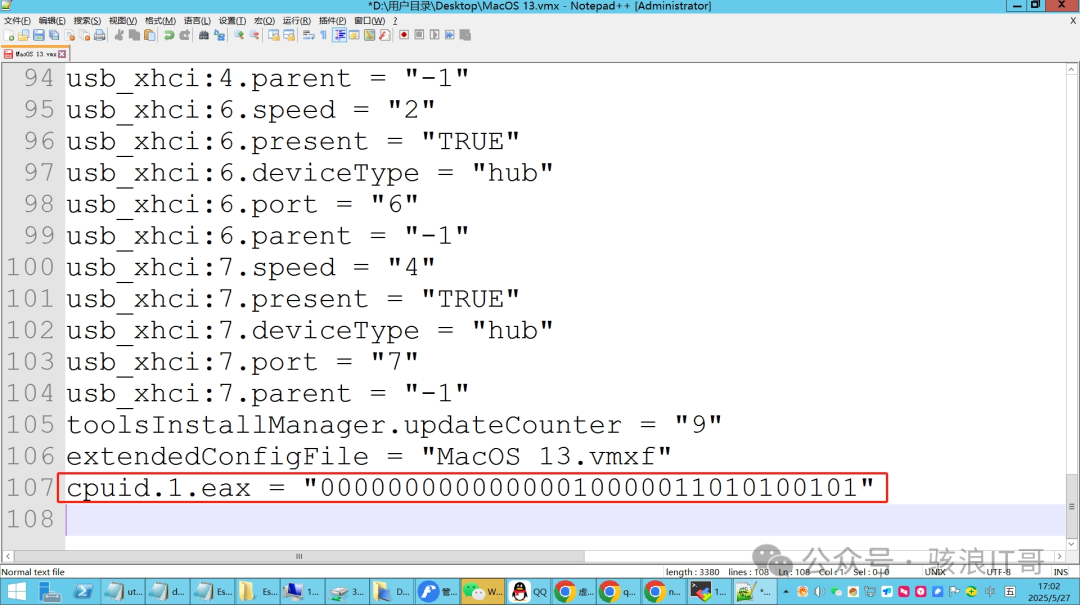Open the 运行(R) menu
The image size is (1080, 605).
296,21
